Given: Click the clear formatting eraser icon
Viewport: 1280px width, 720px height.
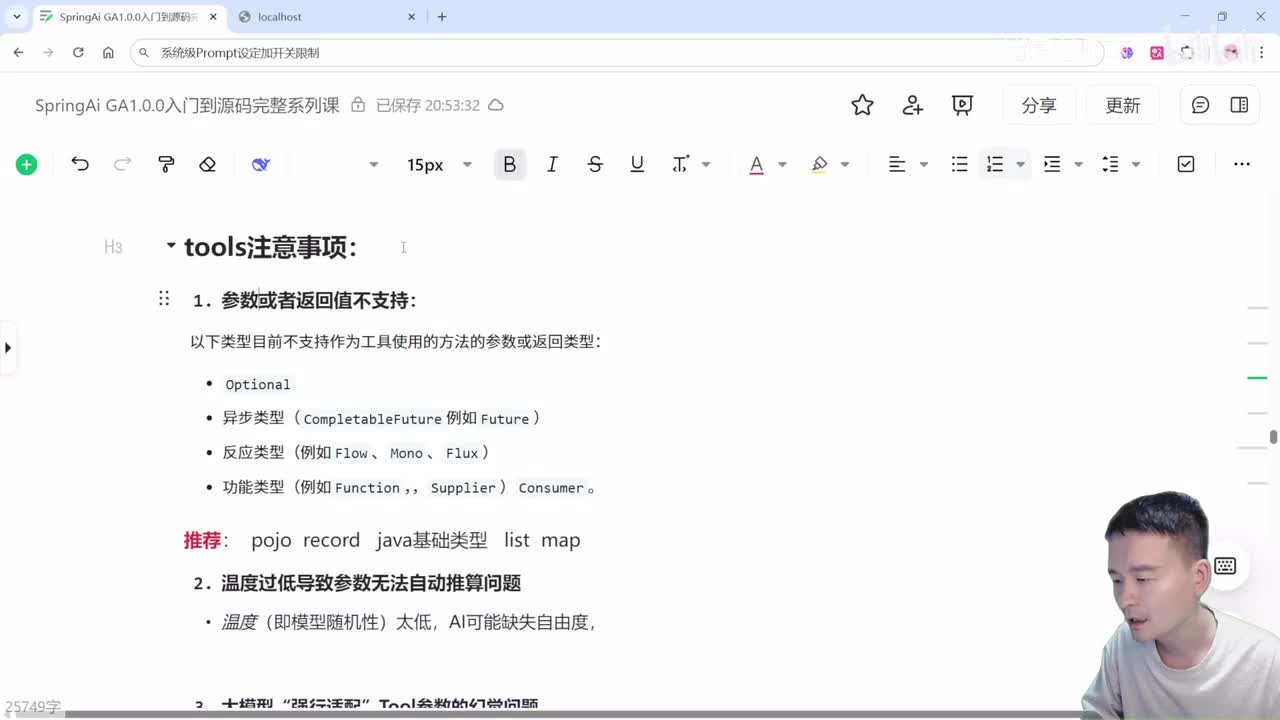Looking at the screenshot, I should coord(207,164).
